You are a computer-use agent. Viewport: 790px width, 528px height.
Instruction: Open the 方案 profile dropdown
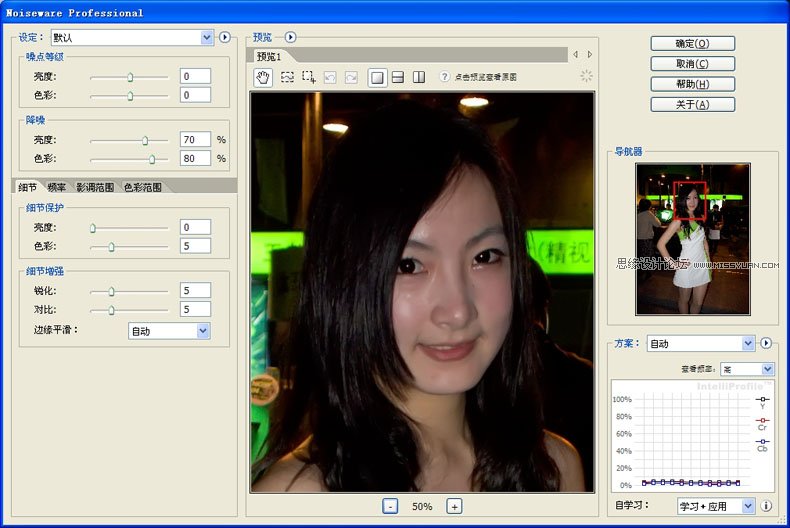748,343
